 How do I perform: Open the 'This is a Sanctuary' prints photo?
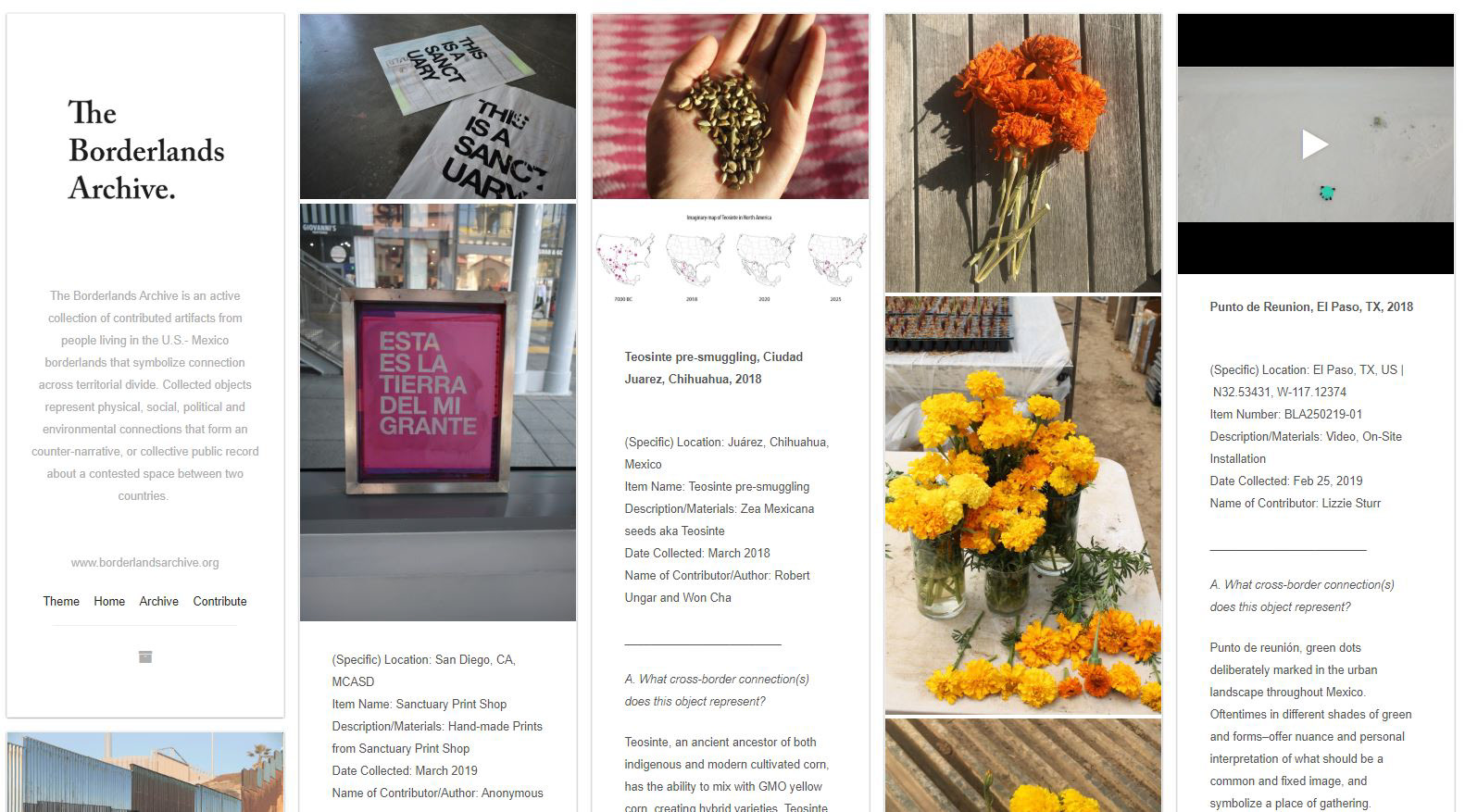[x=438, y=106]
